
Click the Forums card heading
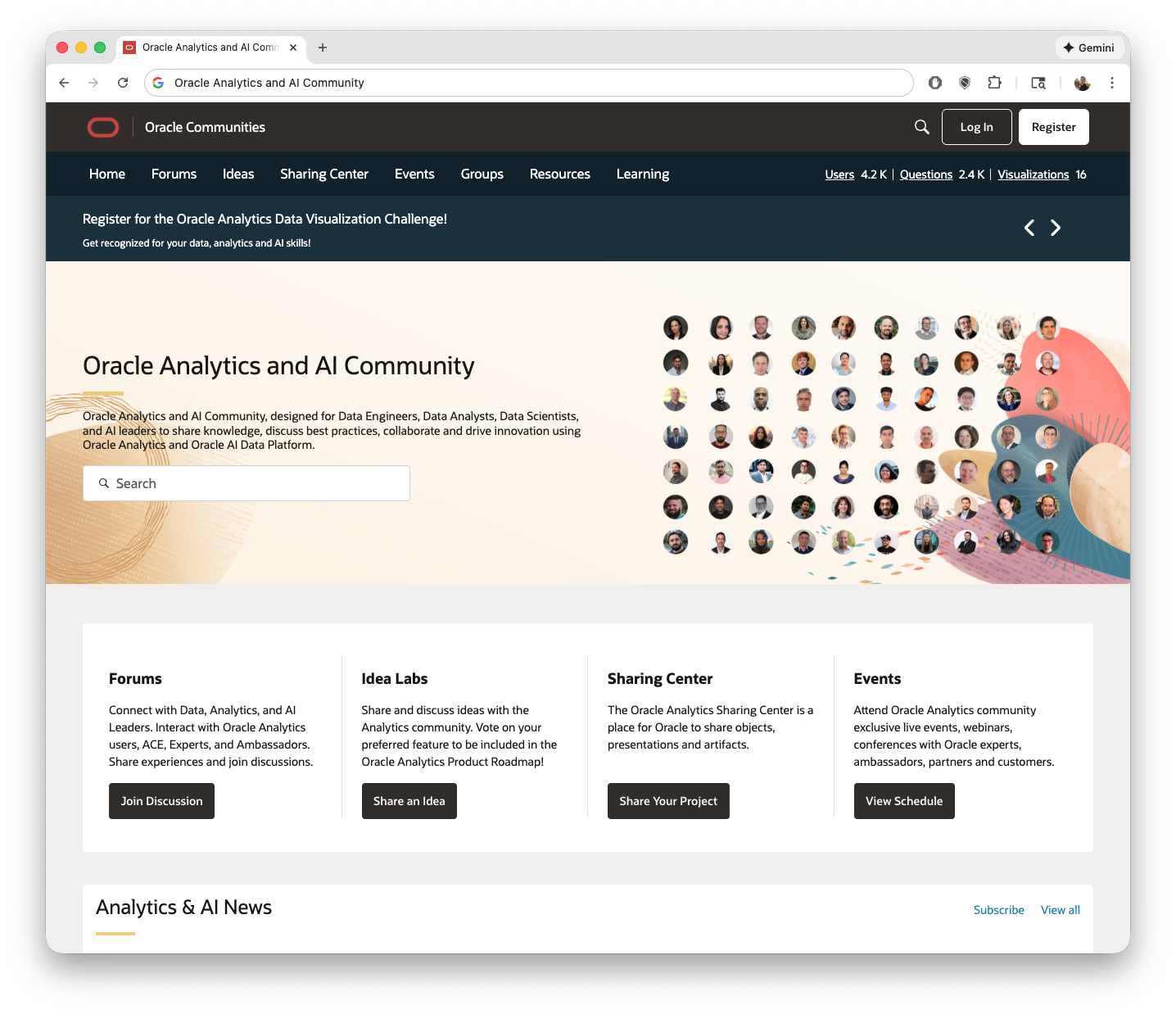pos(135,679)
